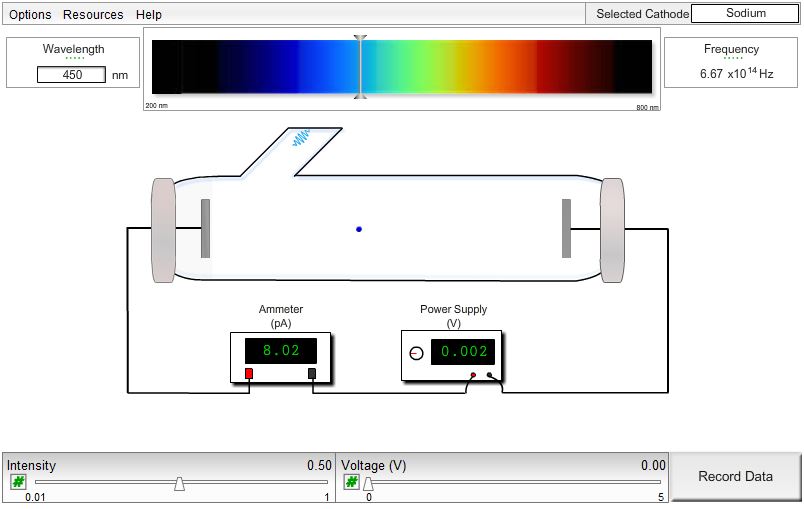Click the right anode plate in the tube
The image size is (804, 509).
coord(567,228)
